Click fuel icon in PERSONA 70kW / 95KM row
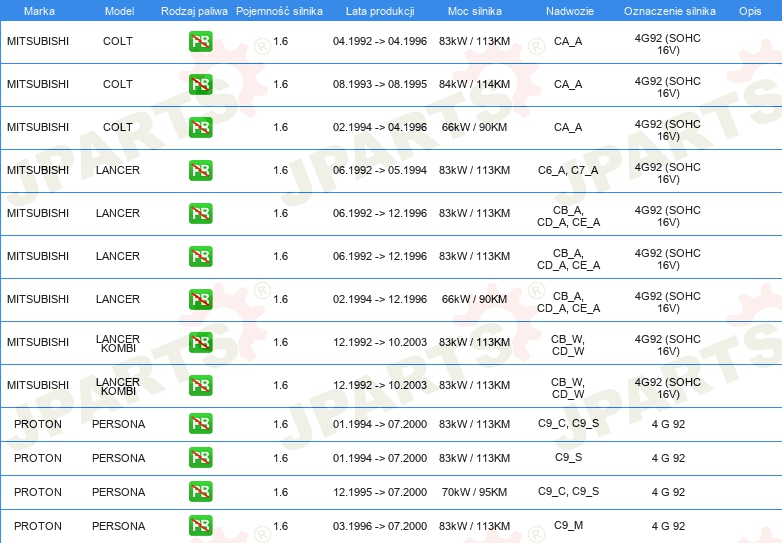 click(x=200, y=492)
